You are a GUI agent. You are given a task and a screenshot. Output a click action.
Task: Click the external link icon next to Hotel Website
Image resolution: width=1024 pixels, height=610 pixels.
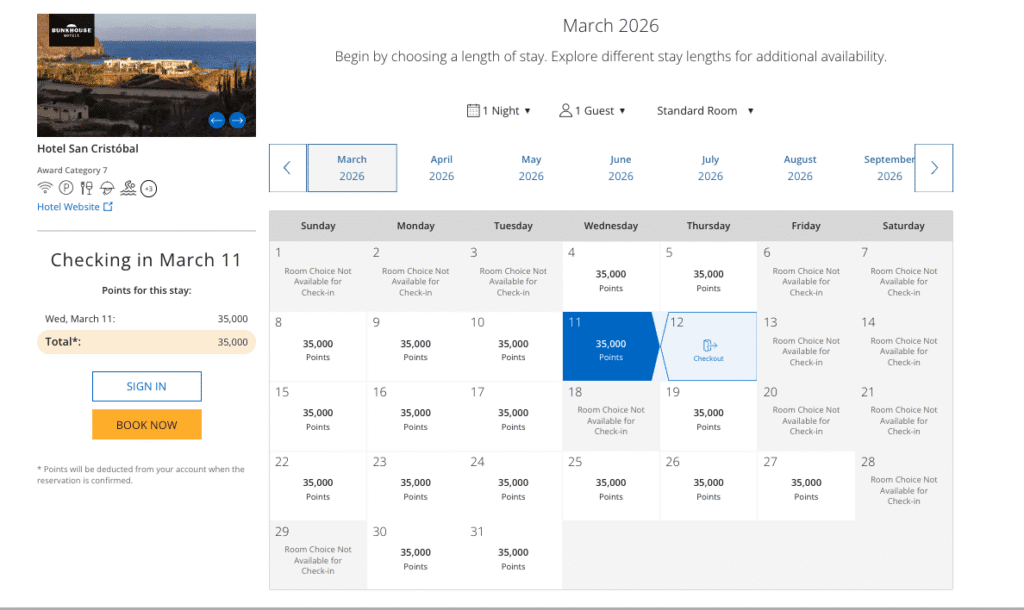click(110, 206)
